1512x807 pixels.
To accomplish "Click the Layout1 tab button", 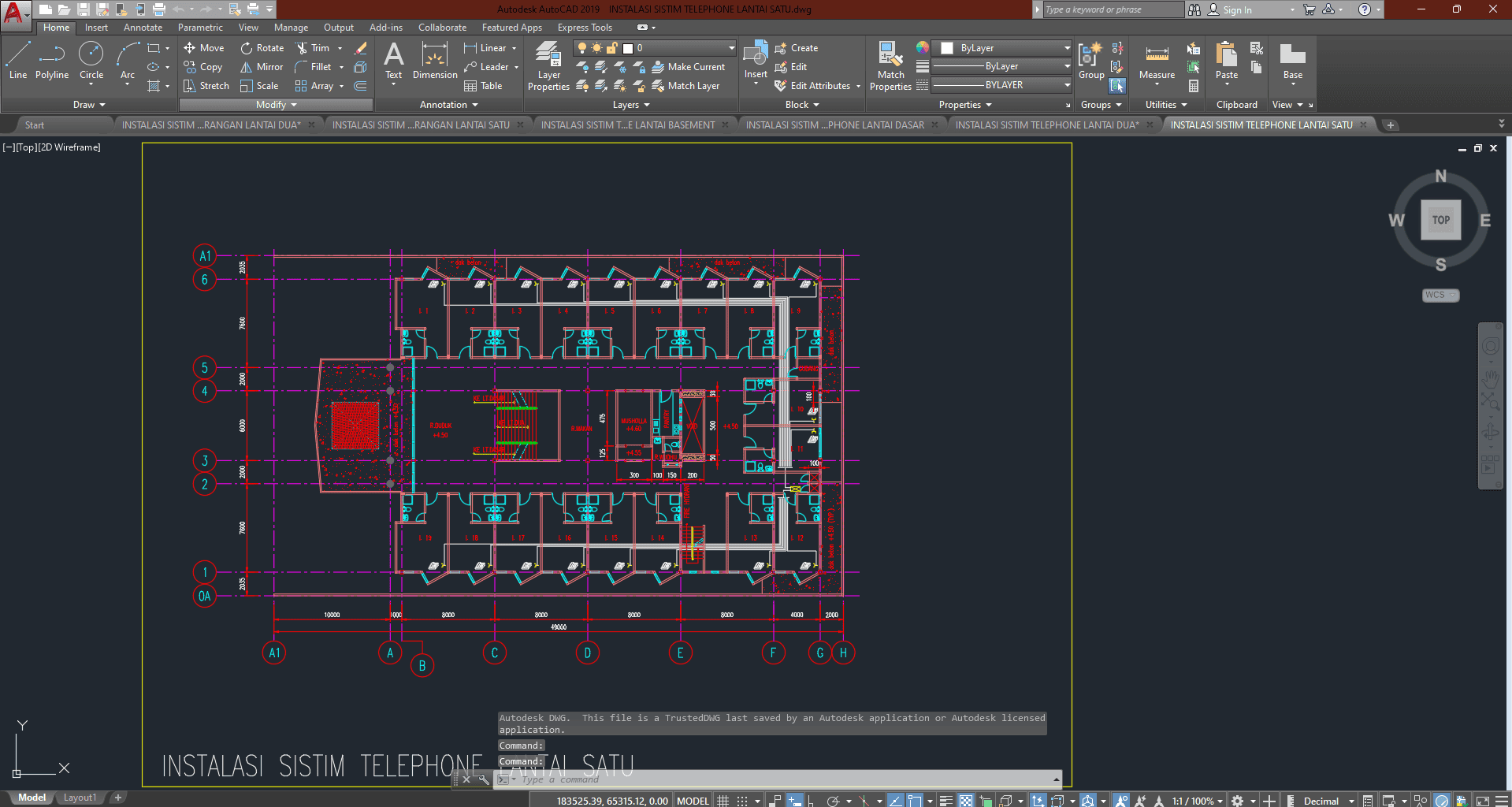I will pyautogui.click(x=80, y=798).
